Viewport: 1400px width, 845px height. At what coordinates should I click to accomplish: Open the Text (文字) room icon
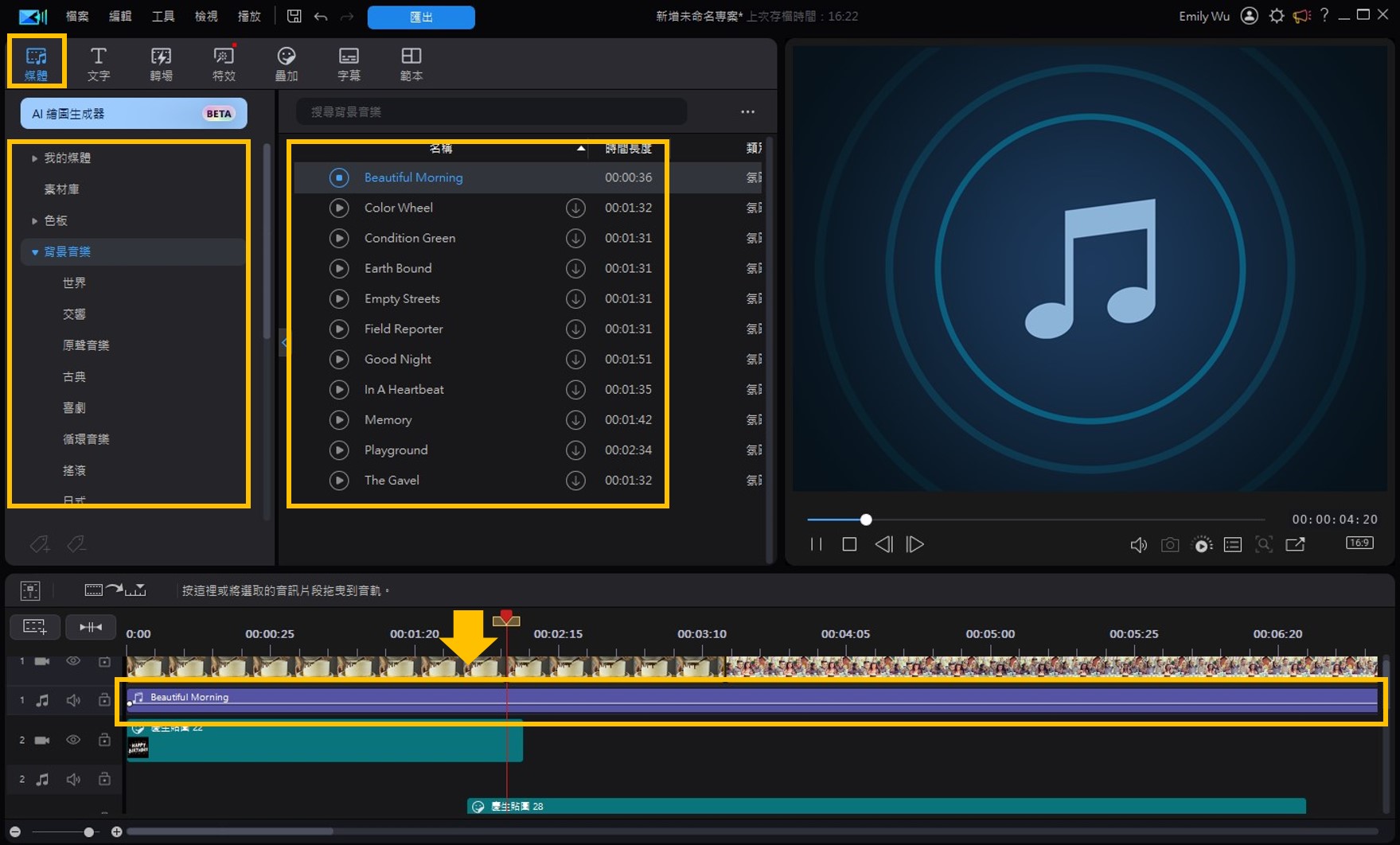(x=98, y=63)
